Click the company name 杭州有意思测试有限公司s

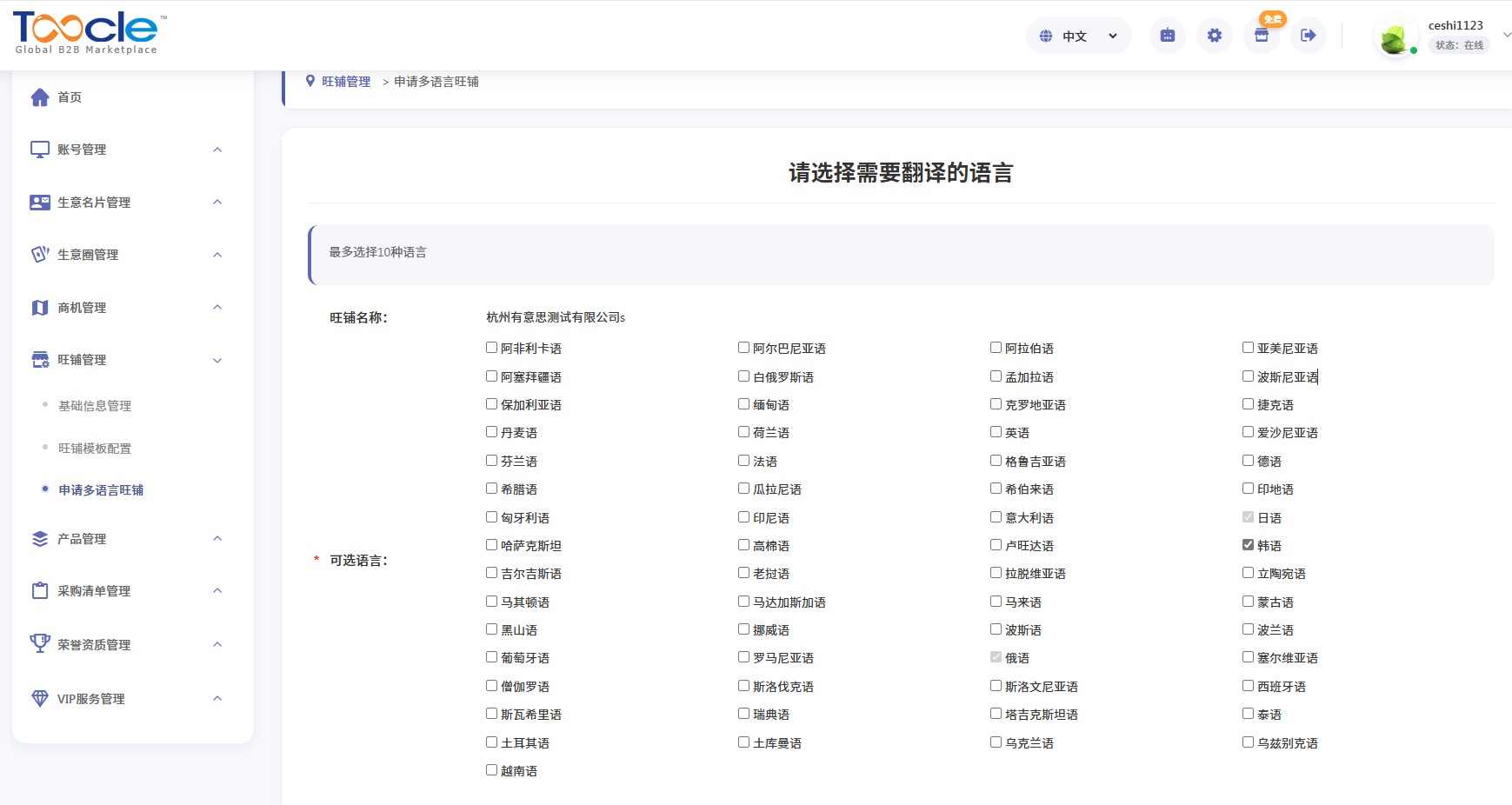(x=556, y=317)
